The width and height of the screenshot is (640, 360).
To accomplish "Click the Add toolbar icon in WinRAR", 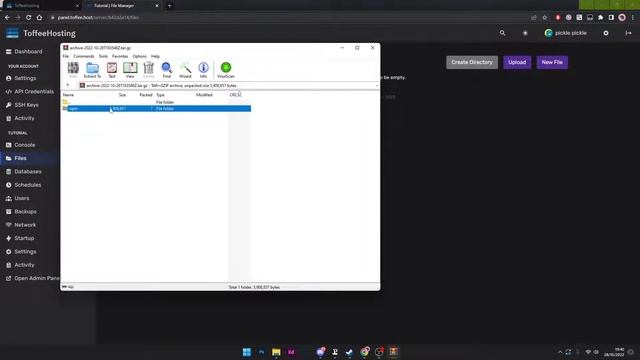I will pyautogui.click(x=73, y=70).
